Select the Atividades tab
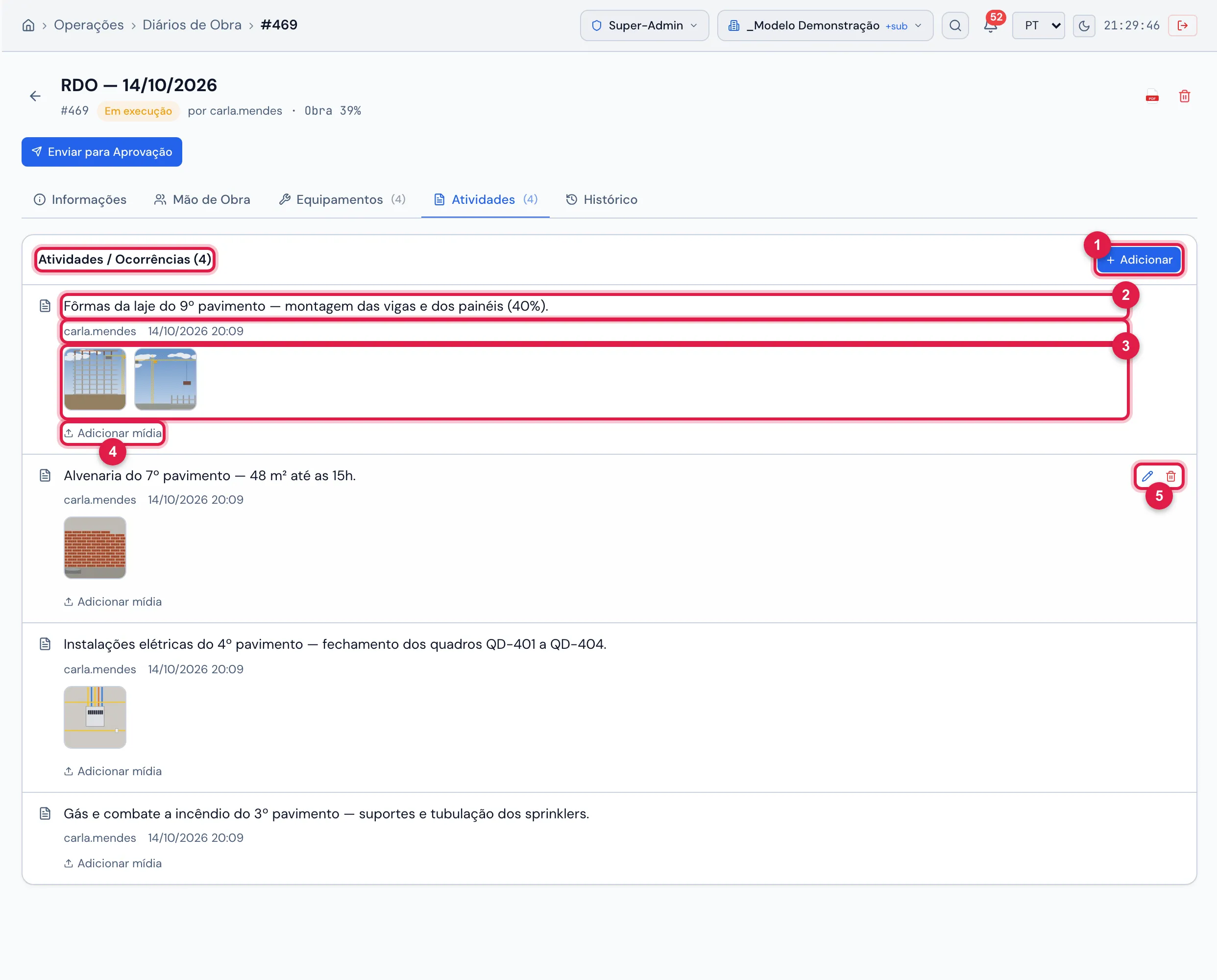 pos(486,199)
